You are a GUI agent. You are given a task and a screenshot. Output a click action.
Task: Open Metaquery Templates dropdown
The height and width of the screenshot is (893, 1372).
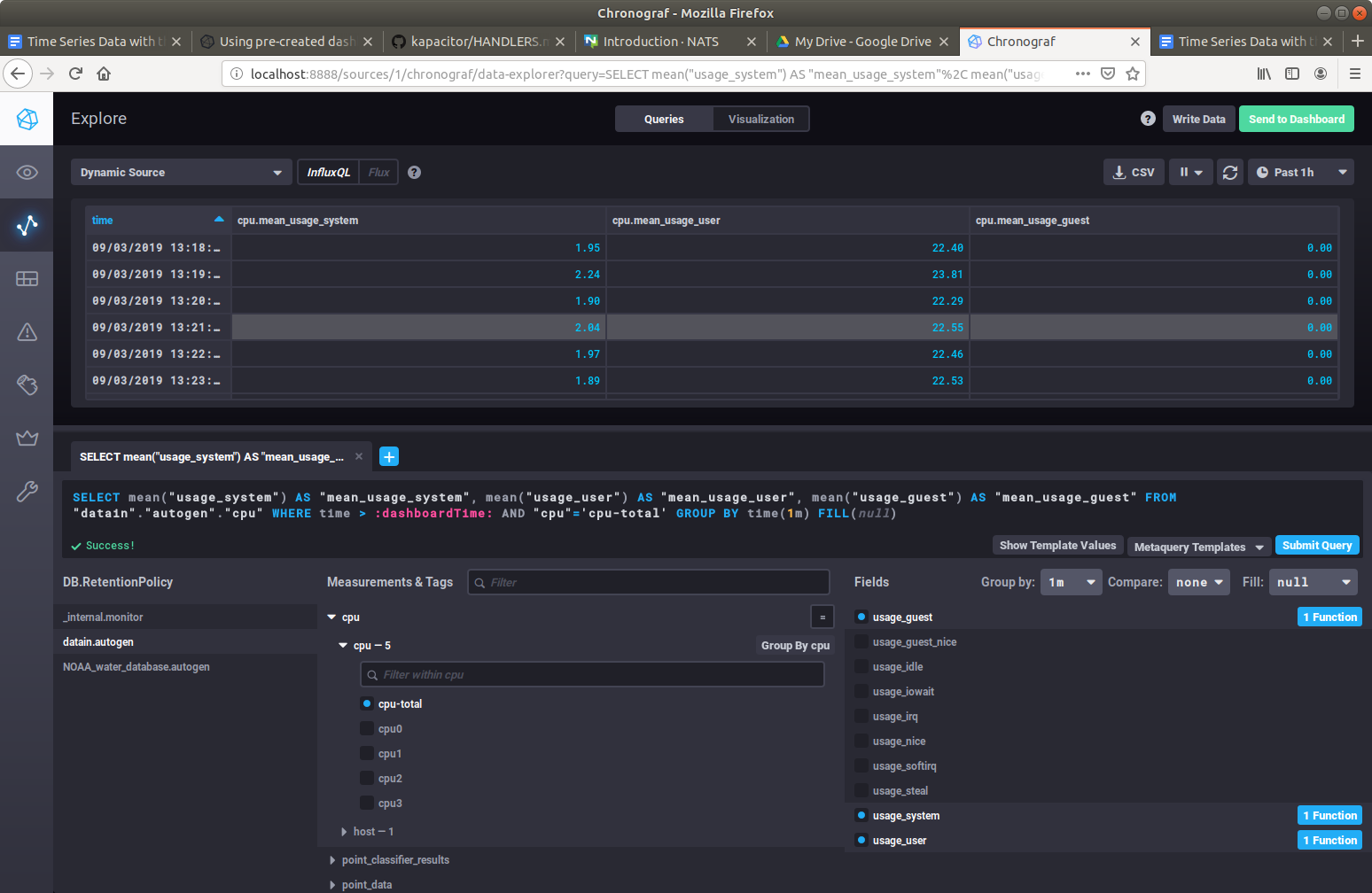(x=1198, y=547)
